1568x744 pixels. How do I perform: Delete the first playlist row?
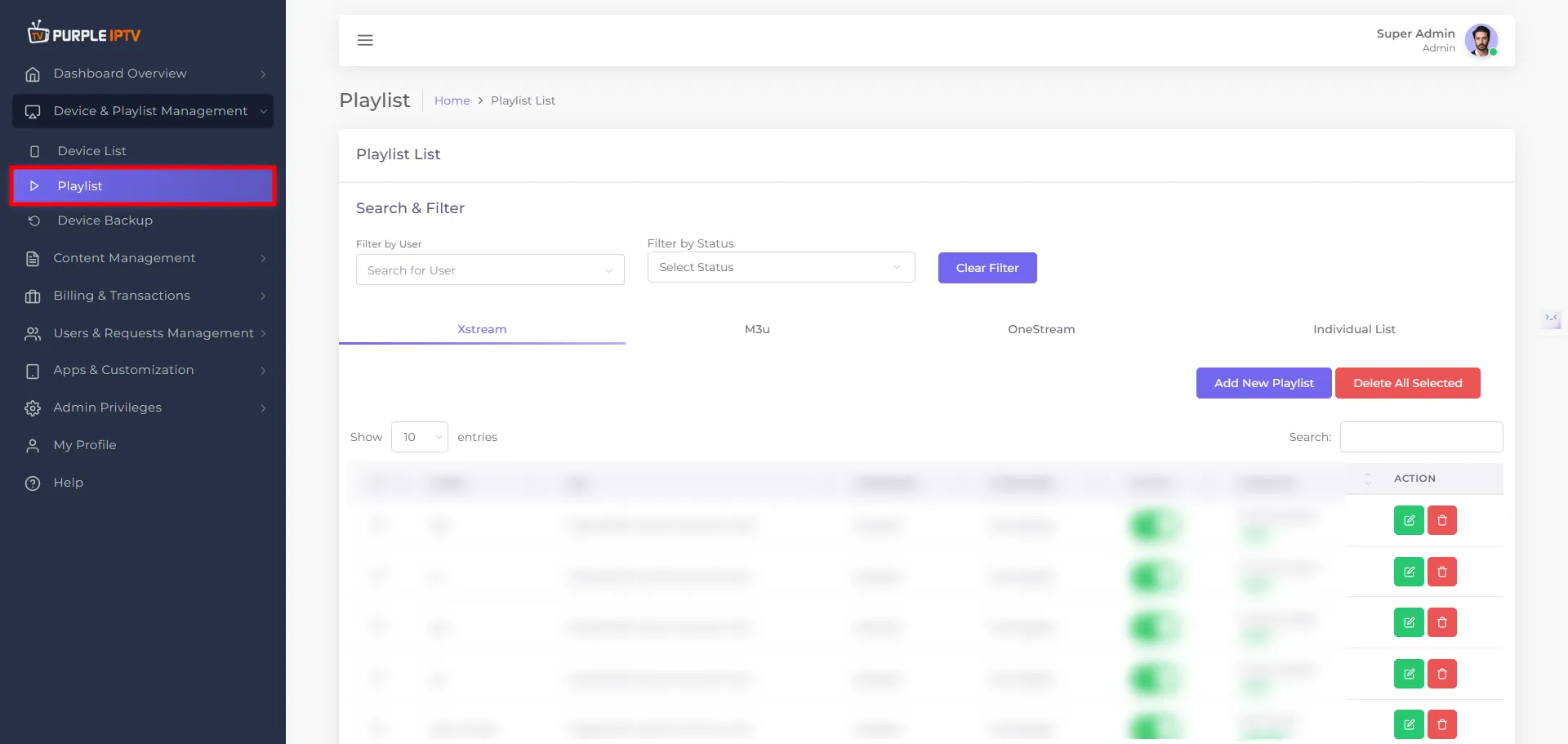pyautogui.click(x=1442, y=520)
